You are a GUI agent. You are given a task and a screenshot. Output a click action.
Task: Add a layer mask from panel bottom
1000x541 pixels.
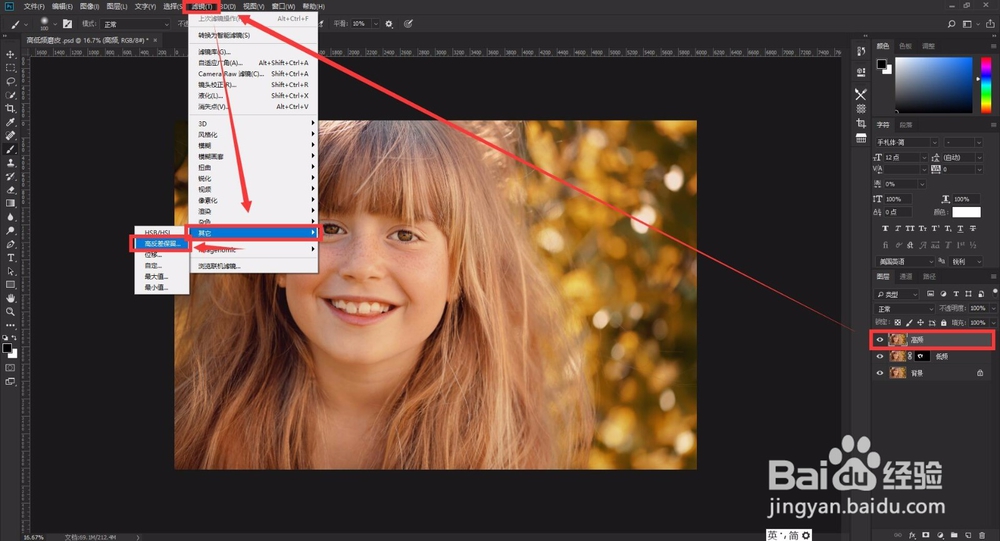[x=926, y=535]
